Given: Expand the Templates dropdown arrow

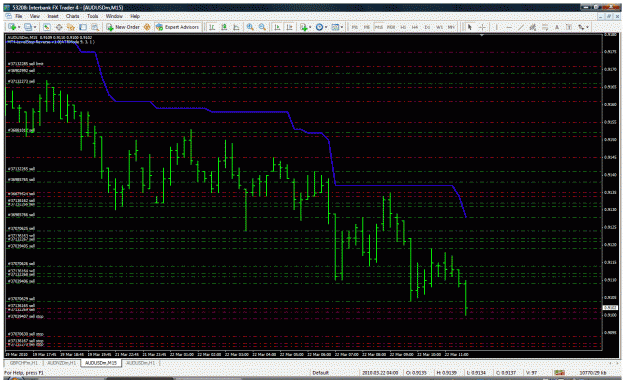Looking at the screenshot, I should tap(342, 27).
